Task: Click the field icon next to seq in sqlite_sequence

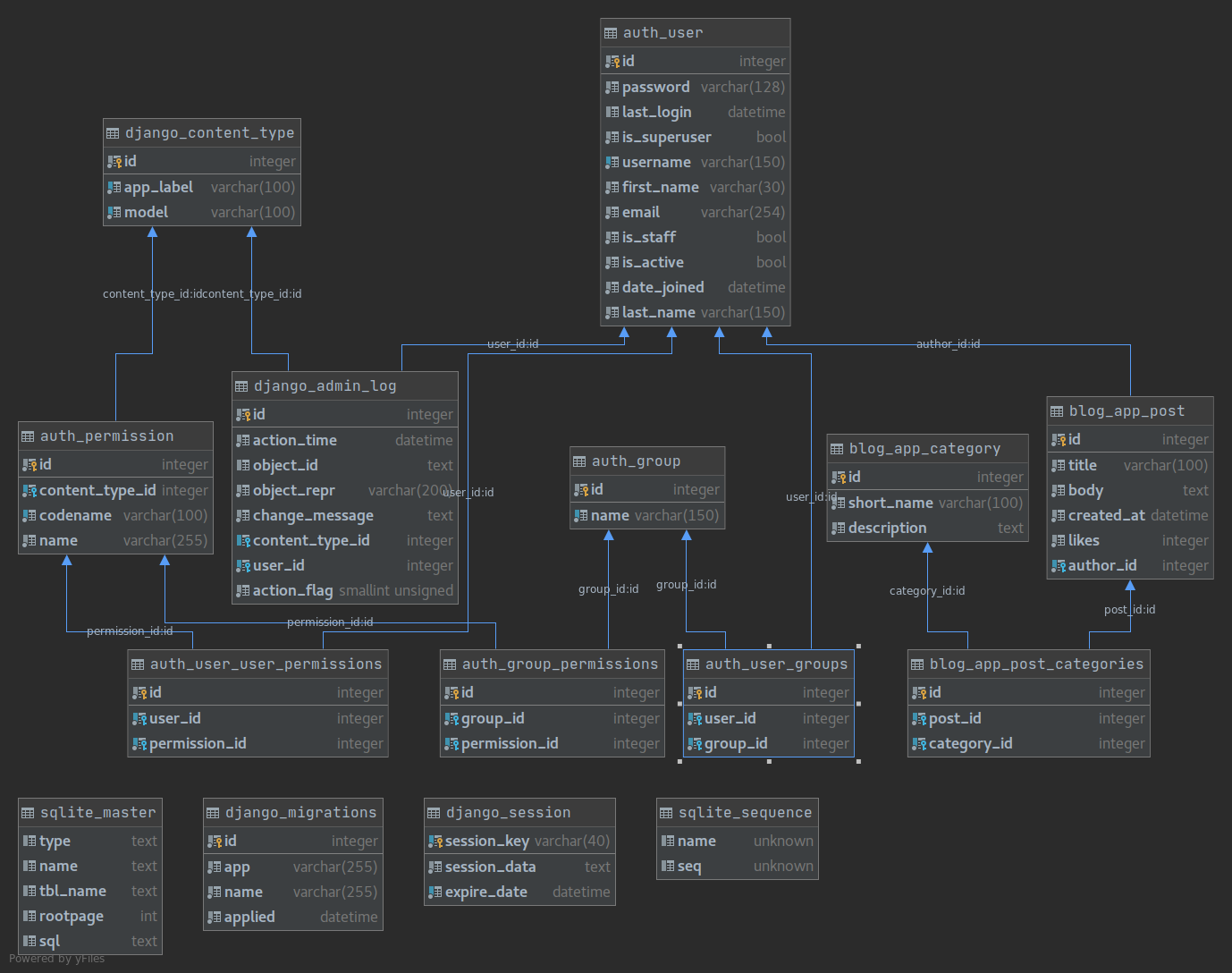Action: tap(667, 866)
